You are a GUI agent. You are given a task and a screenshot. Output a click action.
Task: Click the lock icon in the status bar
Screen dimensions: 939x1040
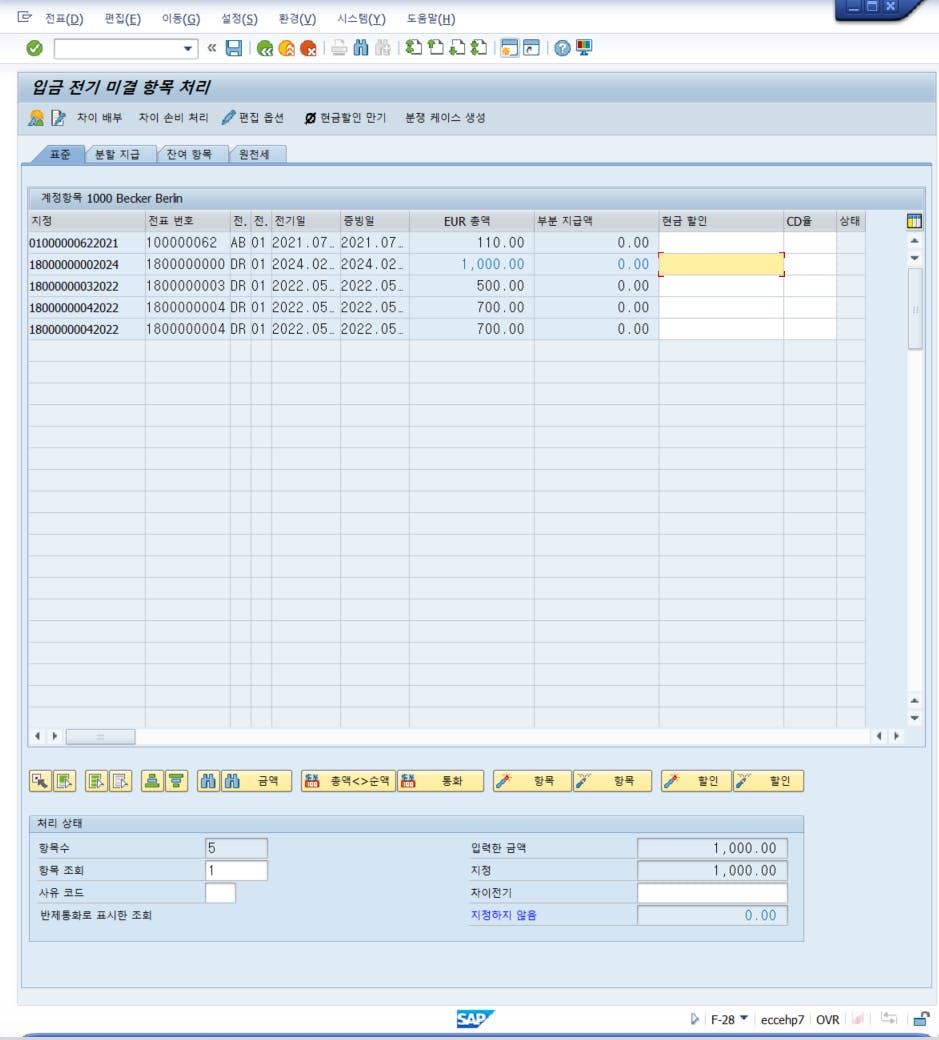click(921, 1019)
